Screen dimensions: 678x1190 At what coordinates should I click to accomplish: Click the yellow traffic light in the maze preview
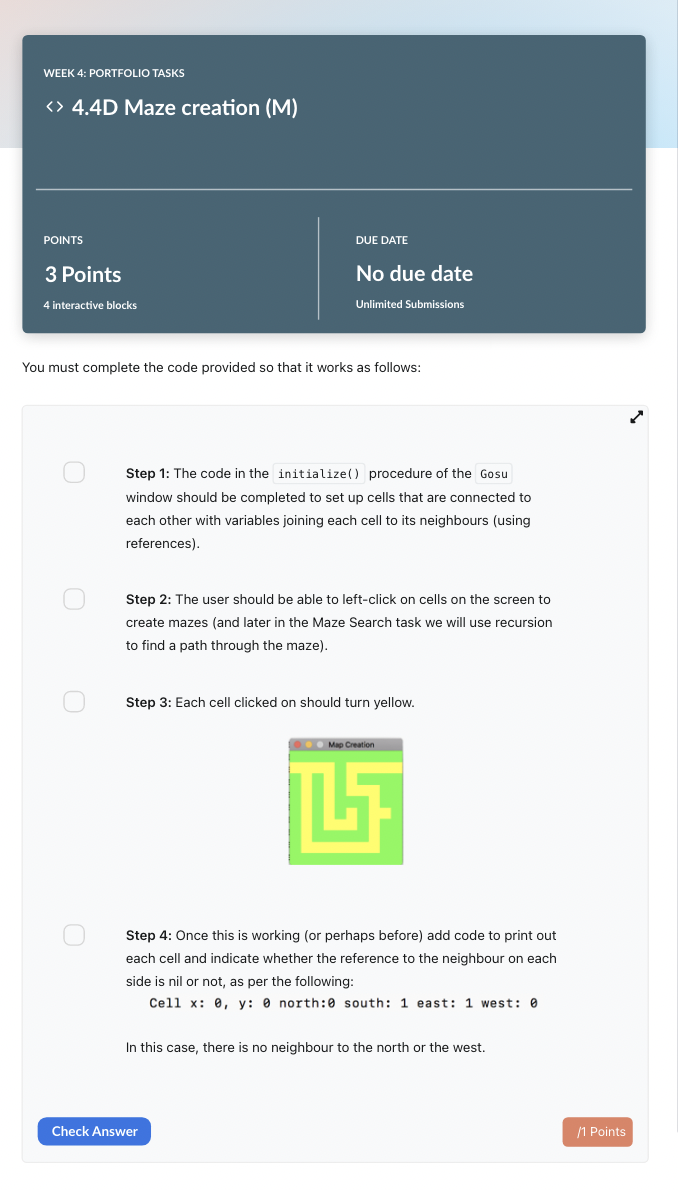(x=308, y=745)
